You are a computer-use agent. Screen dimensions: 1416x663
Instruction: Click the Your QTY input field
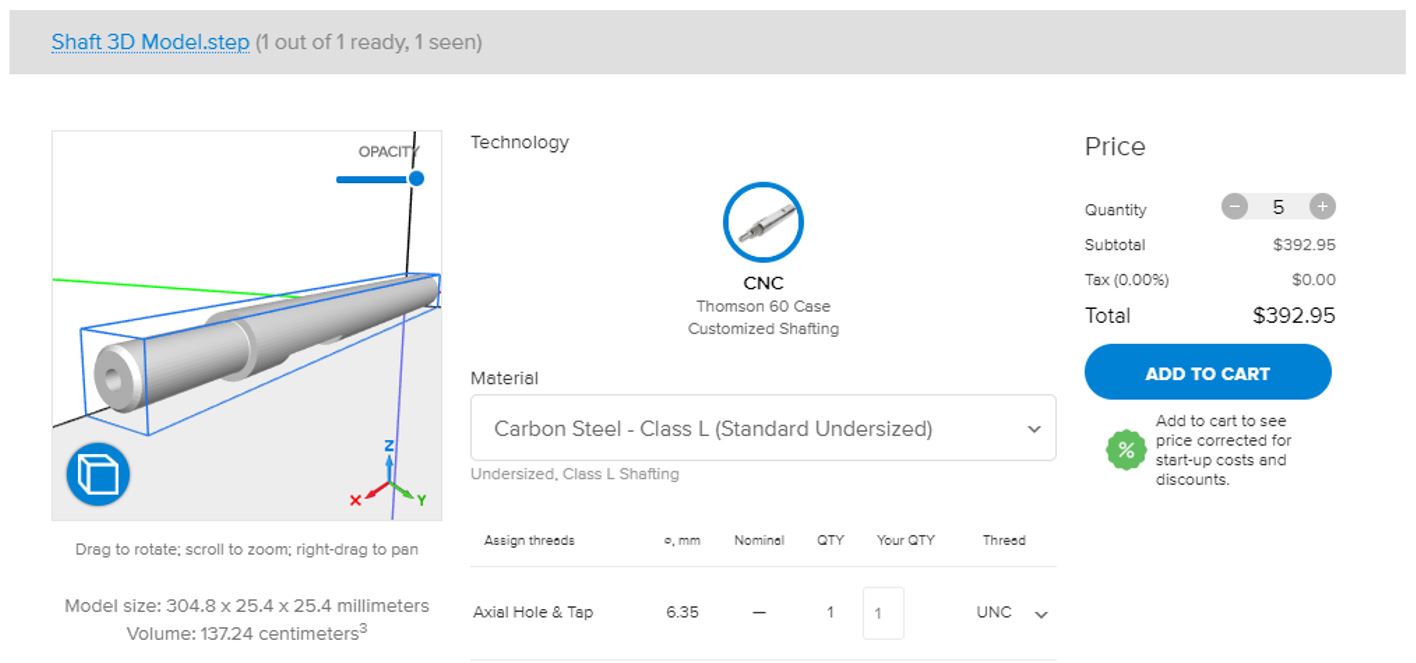(883, 613)
